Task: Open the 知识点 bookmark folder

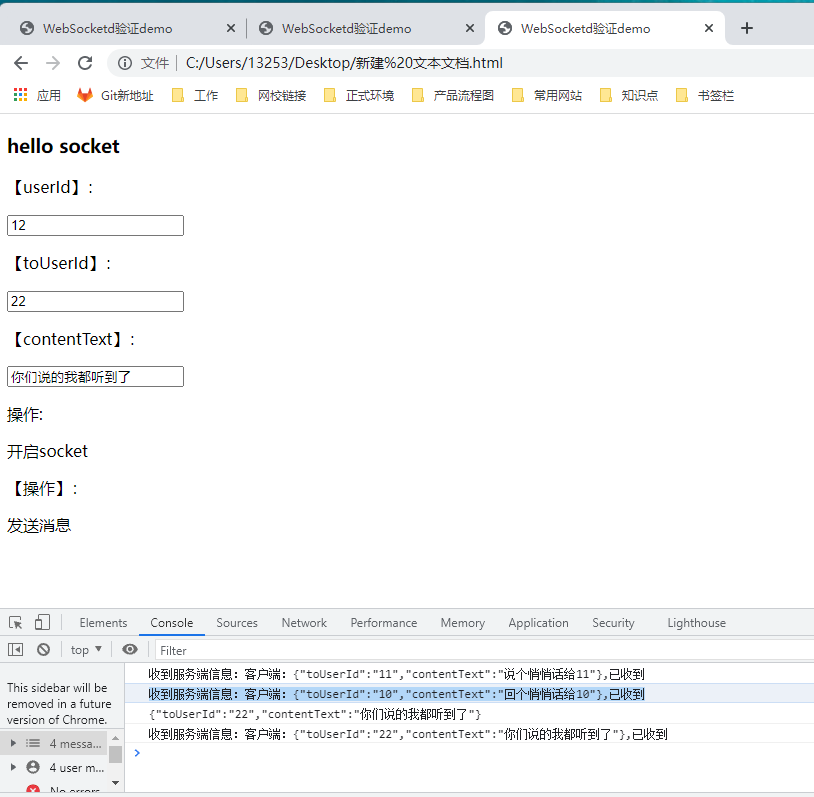Action: (x=629, y=96)
